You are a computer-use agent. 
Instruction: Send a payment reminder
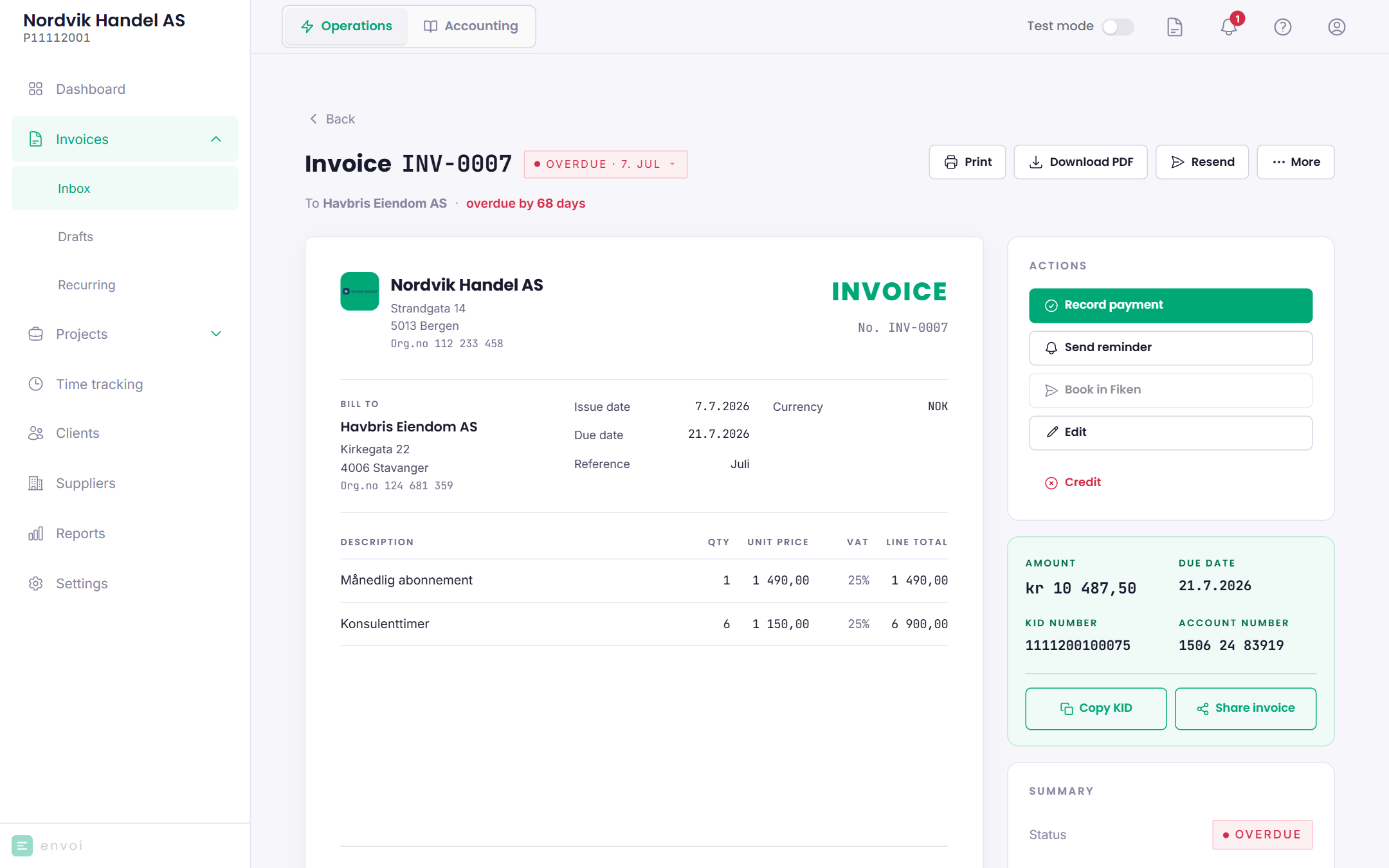tap(1171, 348)
